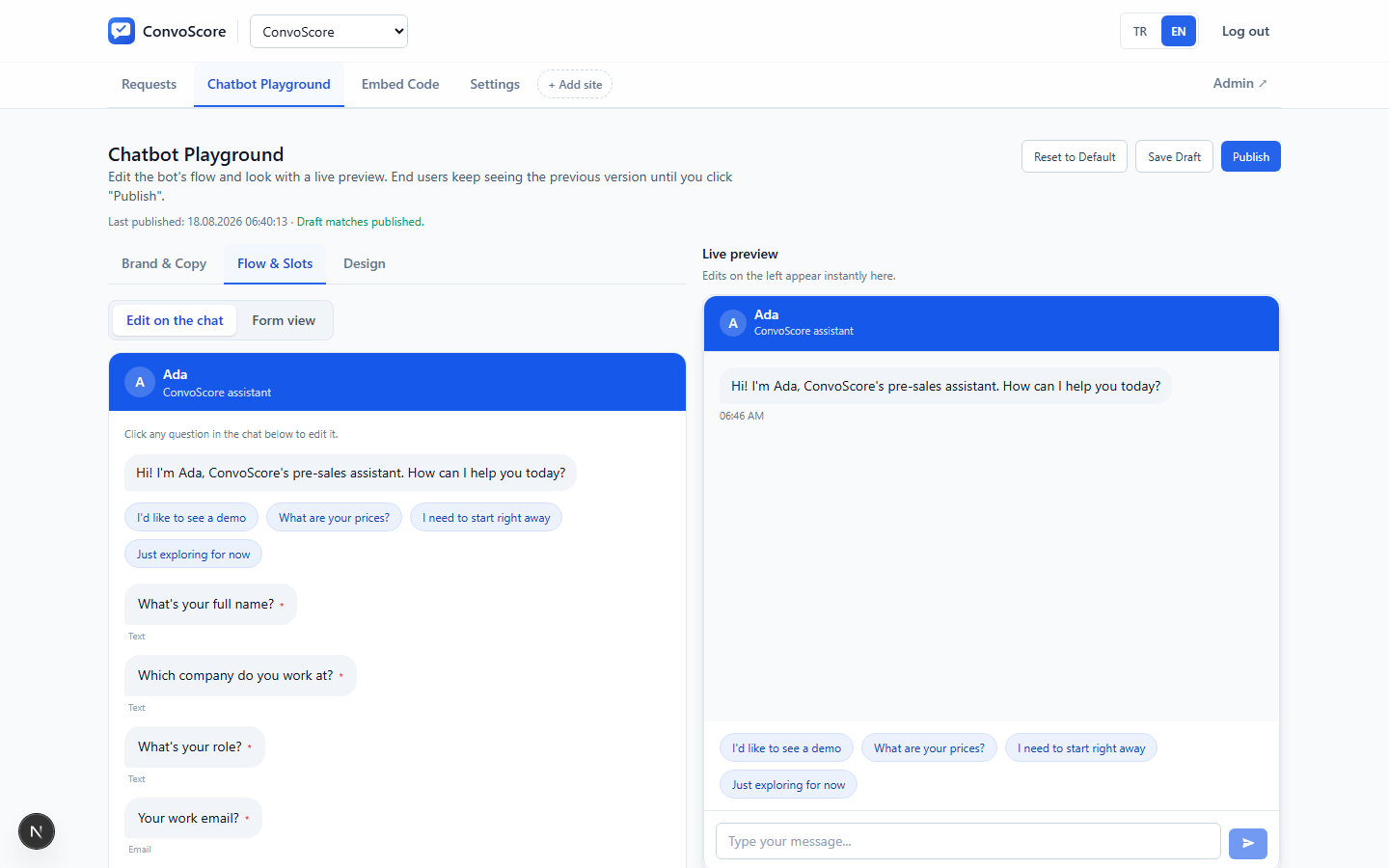Image resolution: width=1389 pixels, height=868 pixels.
Task: Click into the Type your message field
Action: 968,841
